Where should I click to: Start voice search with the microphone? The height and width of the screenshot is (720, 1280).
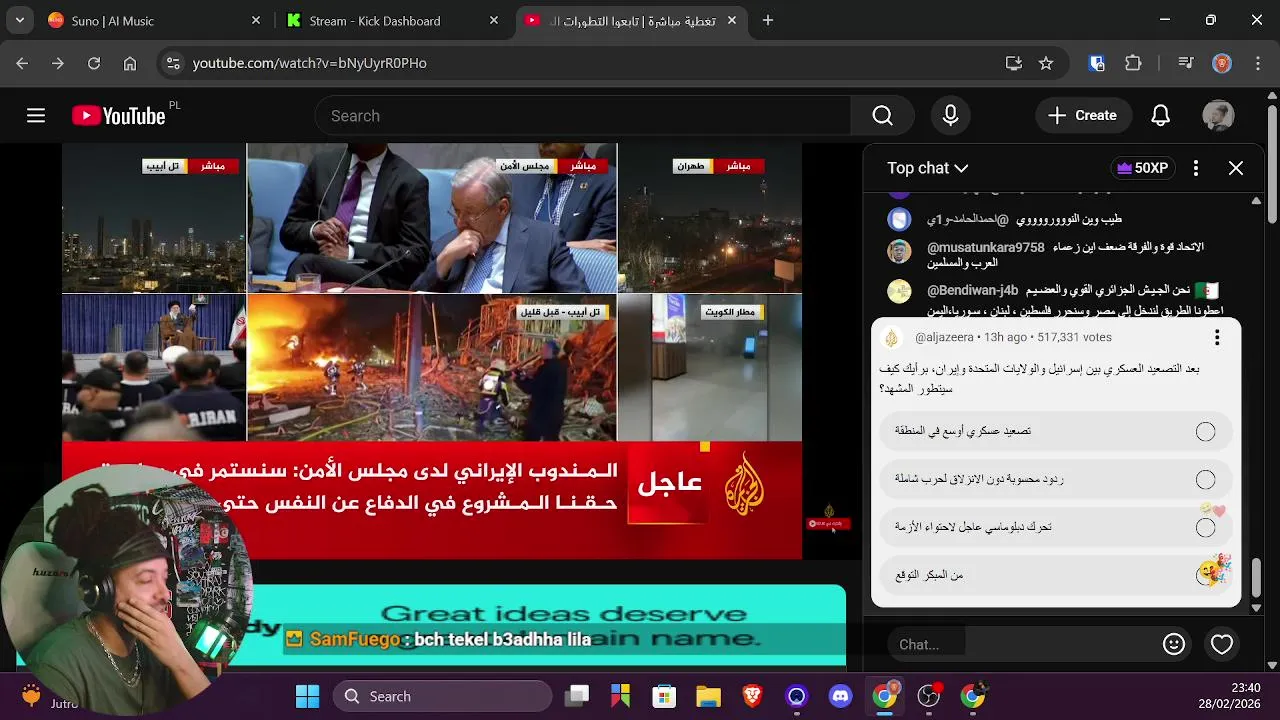[951, 116]
